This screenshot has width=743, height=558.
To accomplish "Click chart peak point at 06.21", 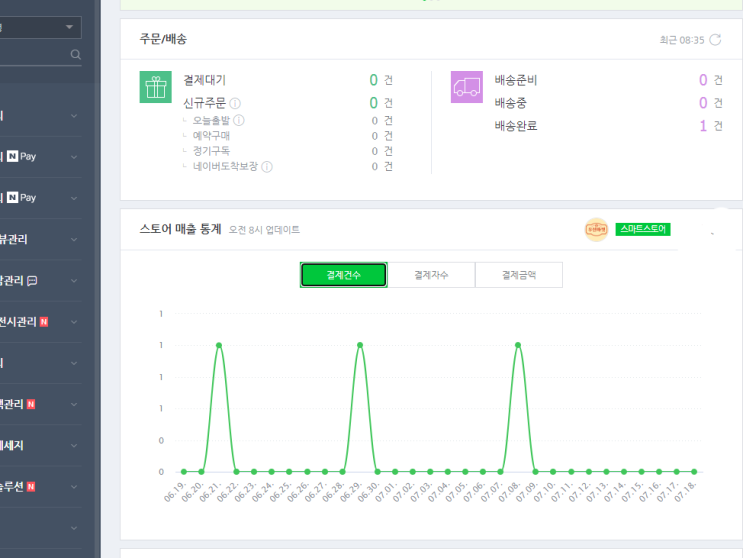I will point(219,345).
